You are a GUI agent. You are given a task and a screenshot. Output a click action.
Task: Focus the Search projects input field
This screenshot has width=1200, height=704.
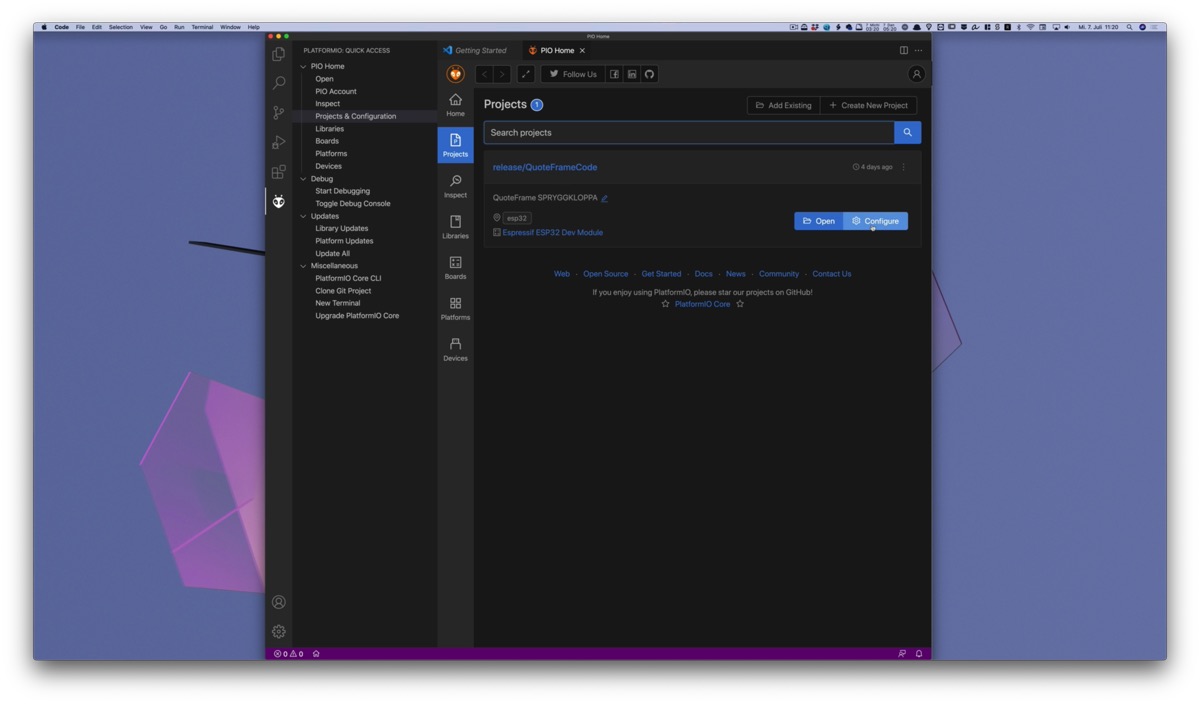689,132
